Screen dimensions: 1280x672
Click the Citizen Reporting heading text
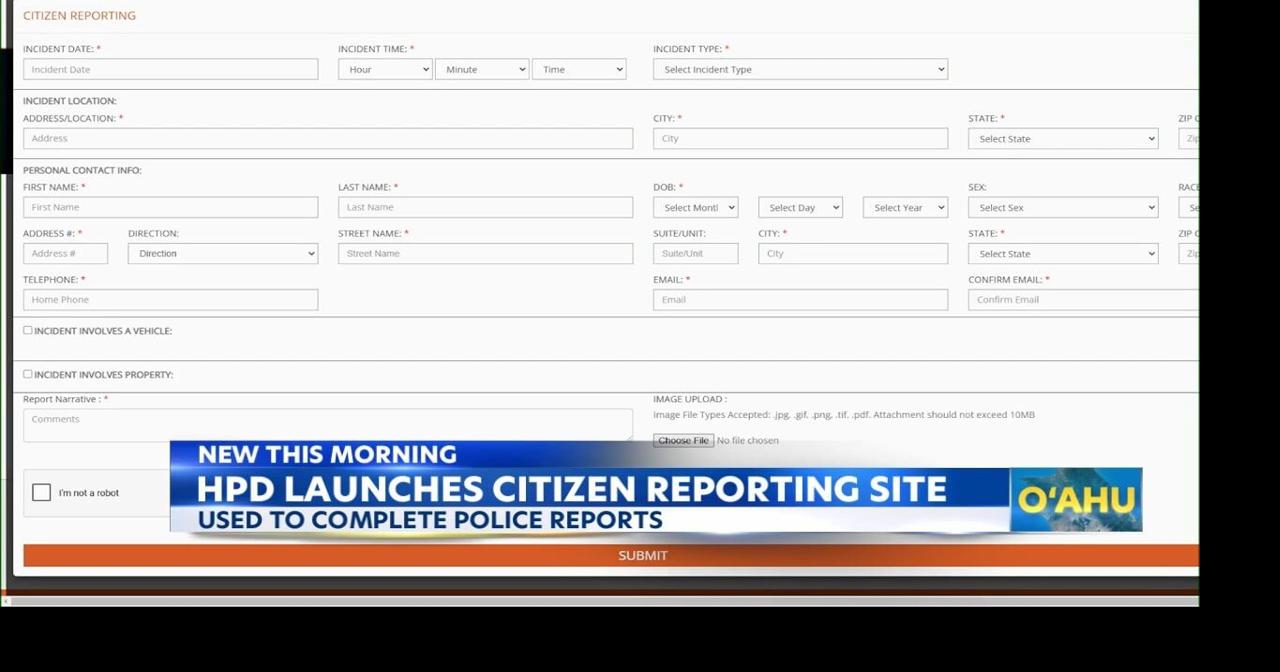[x=79, y=15]
